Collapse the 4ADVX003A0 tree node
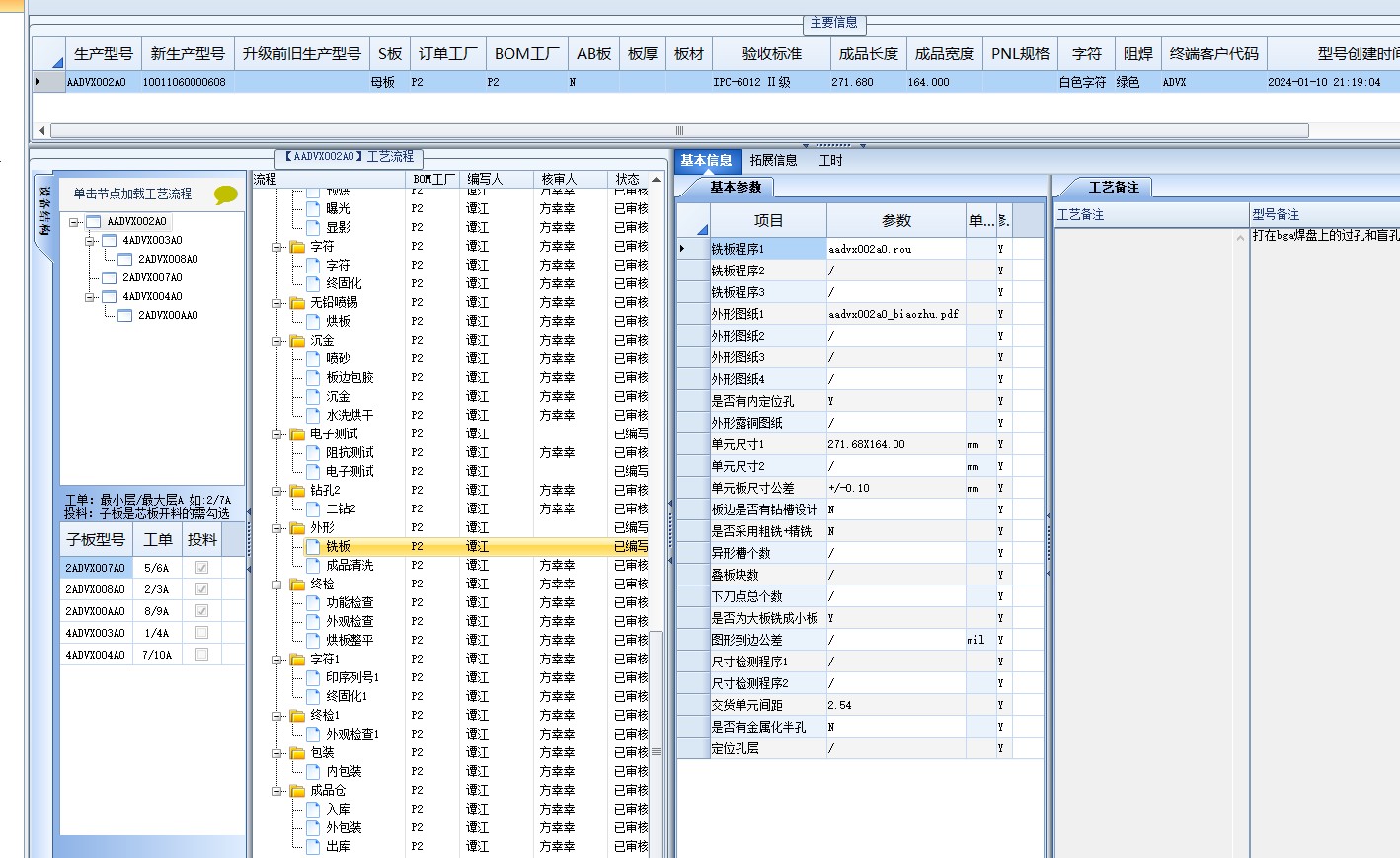The image size is (1400, 858). [x=90, y=241]
